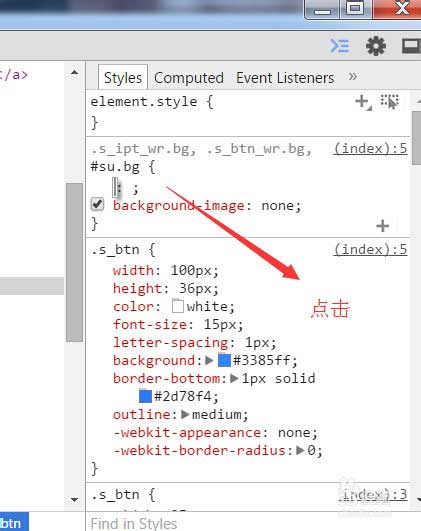Screen dimensions: 421x531
Task: Open the (index):3 source link
Action: [x=373, y=494]
